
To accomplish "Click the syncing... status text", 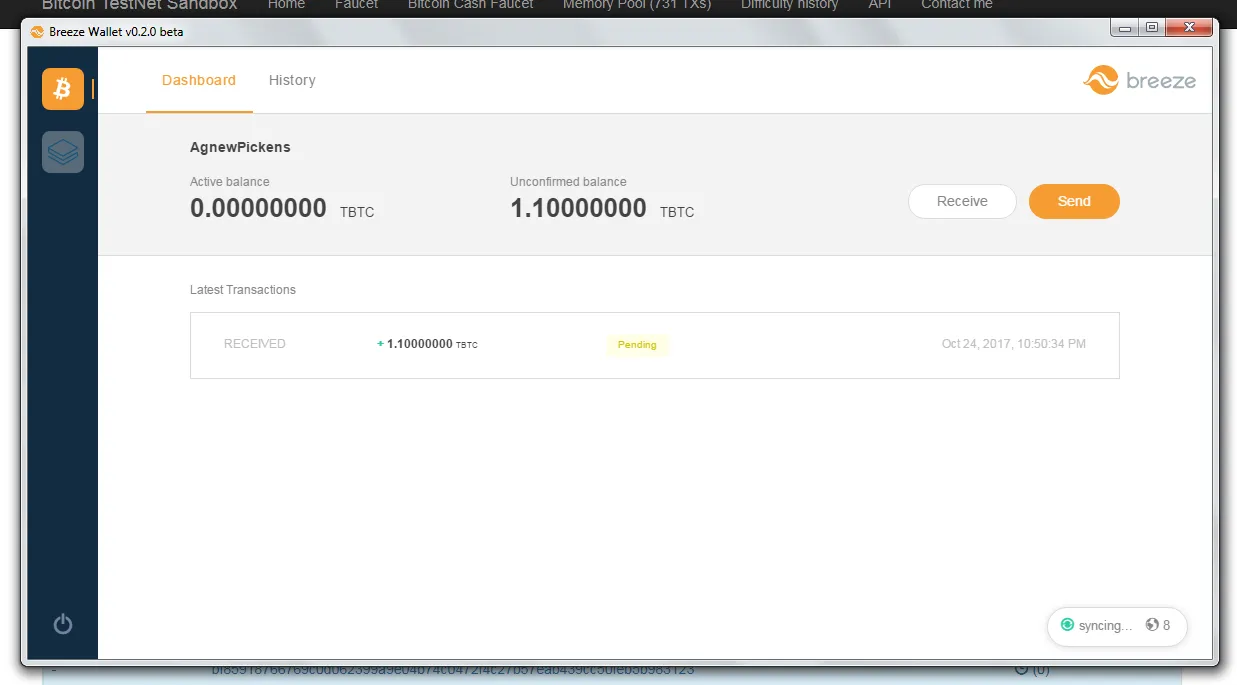I will click(1106, 626).
